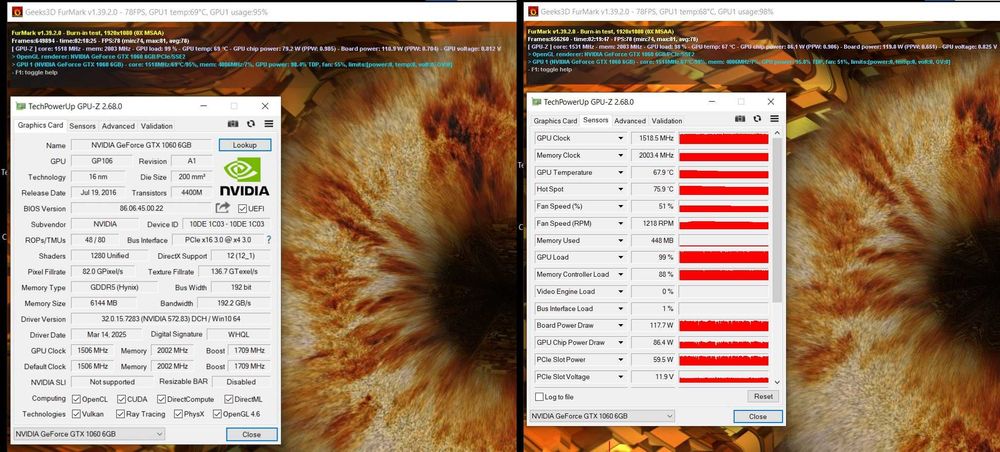Toggle the Vulkan checkbox

[76, 414]
